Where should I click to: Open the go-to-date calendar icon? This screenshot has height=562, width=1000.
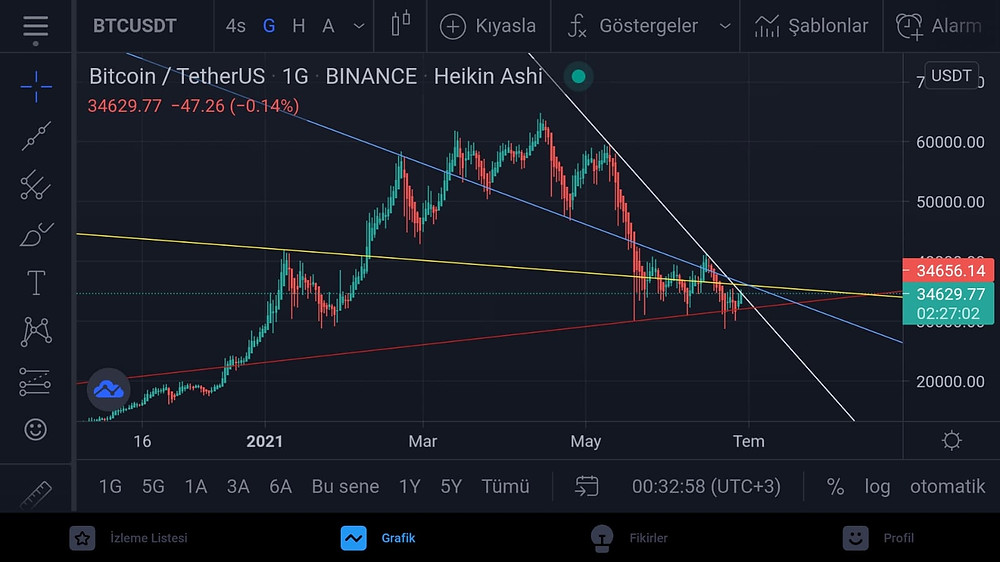[587, 486]
